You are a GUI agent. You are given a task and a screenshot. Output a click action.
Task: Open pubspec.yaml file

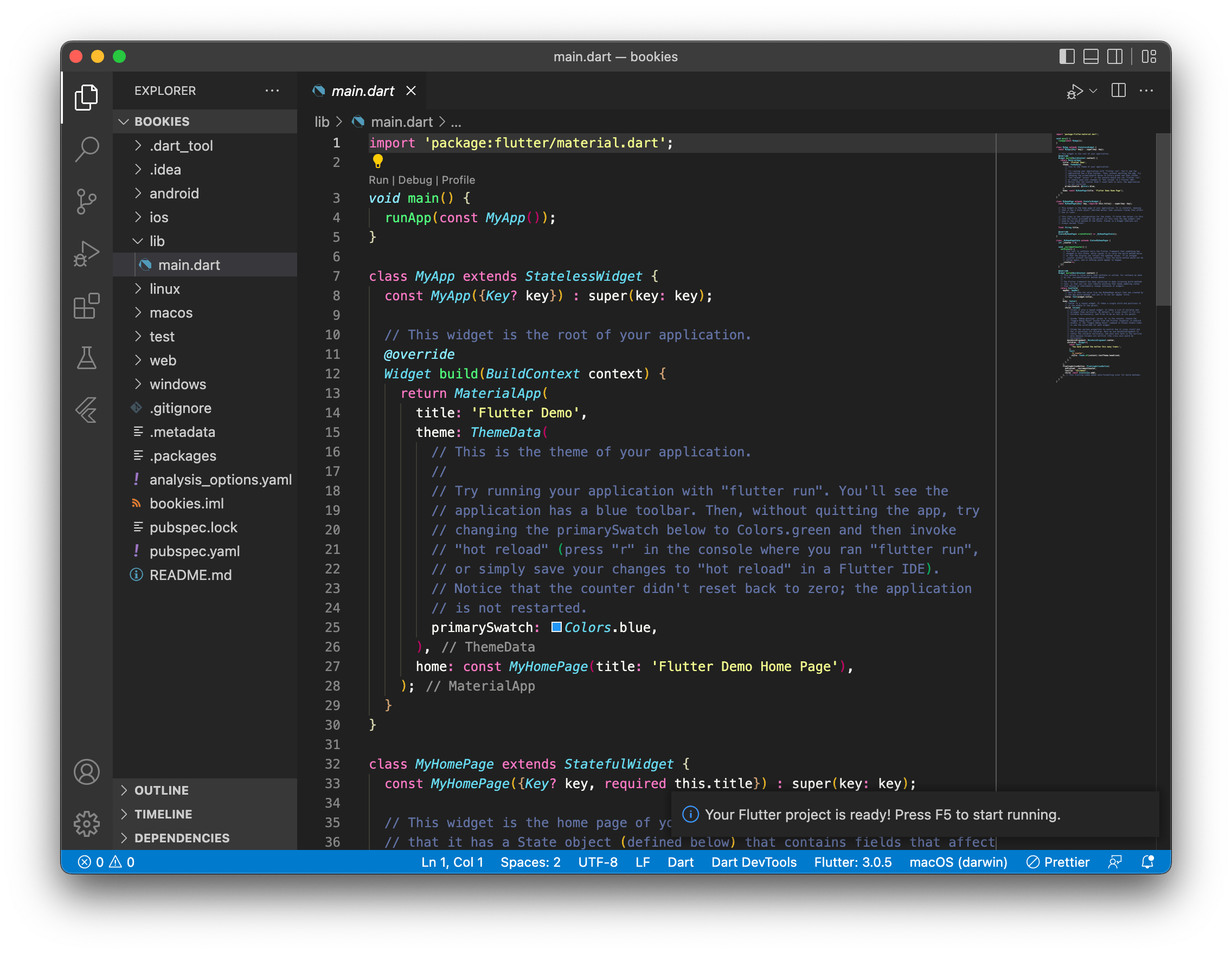[x=206, y=551]
